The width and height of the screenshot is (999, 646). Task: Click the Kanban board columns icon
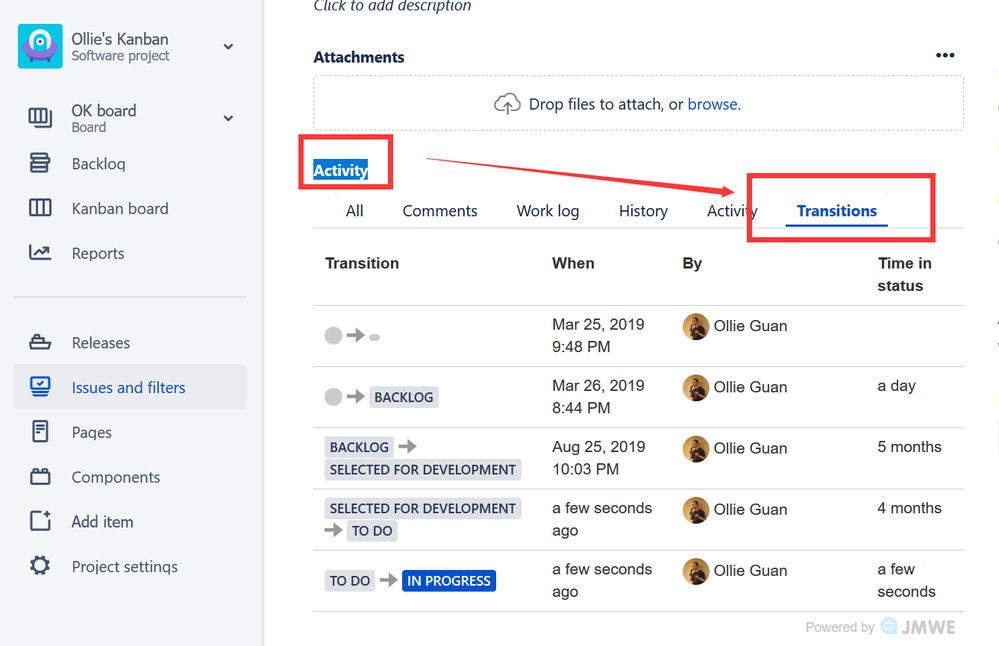(x=40, y=208)
